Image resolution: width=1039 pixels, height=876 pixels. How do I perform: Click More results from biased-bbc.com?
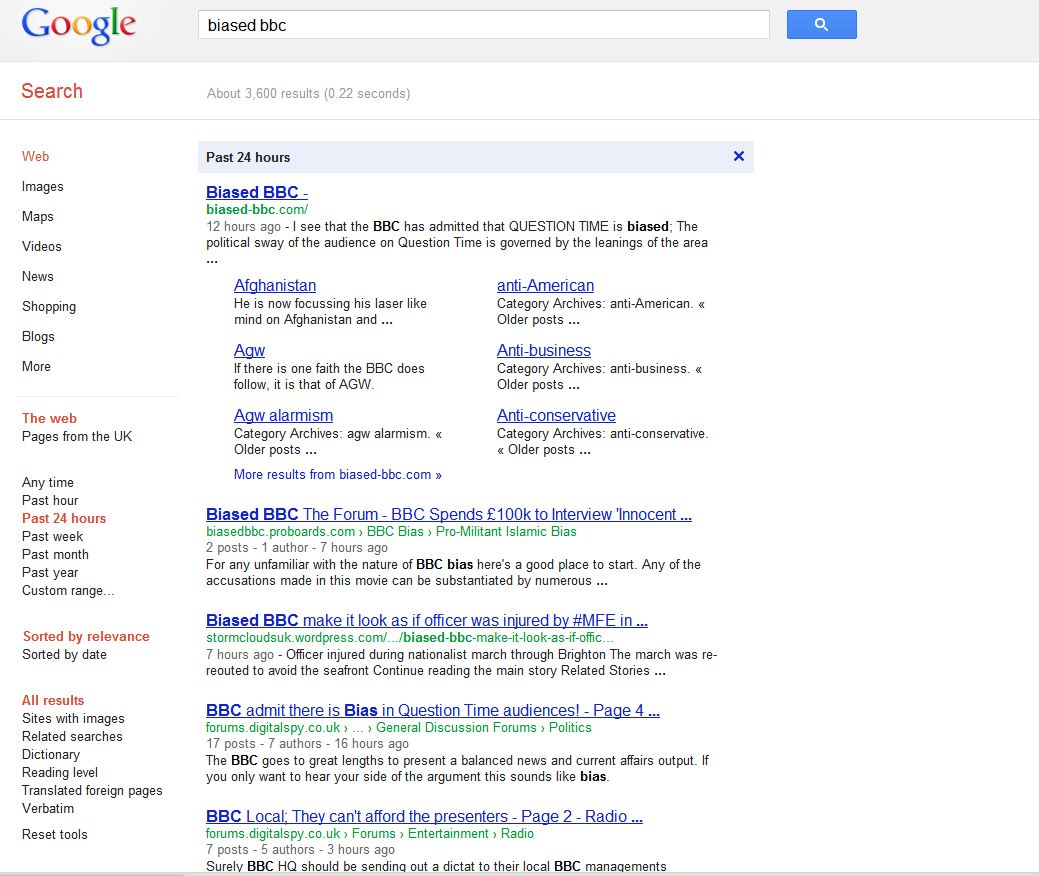[338, 474]
